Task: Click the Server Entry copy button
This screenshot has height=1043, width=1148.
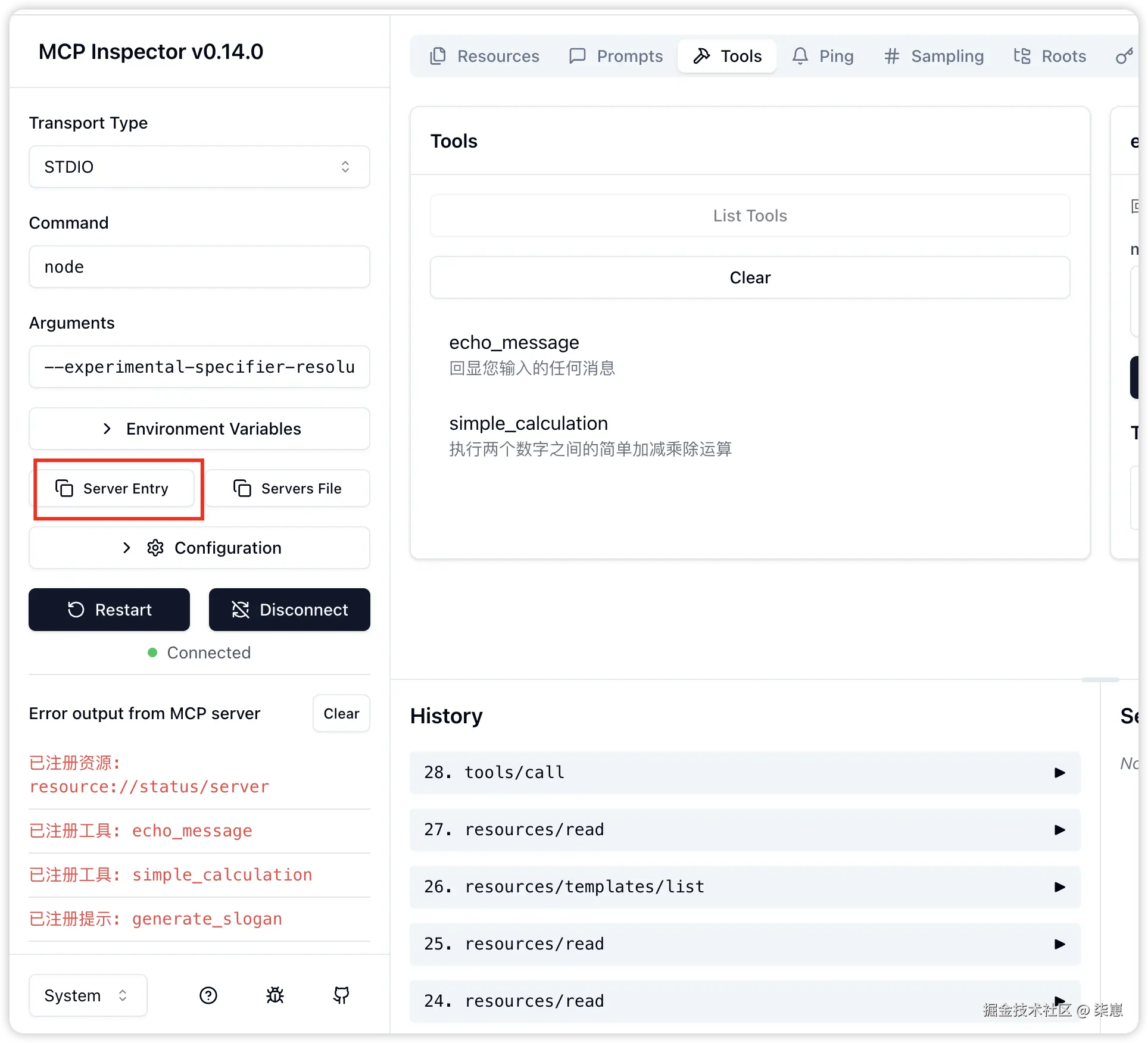Action: click(x=113, y=488)
